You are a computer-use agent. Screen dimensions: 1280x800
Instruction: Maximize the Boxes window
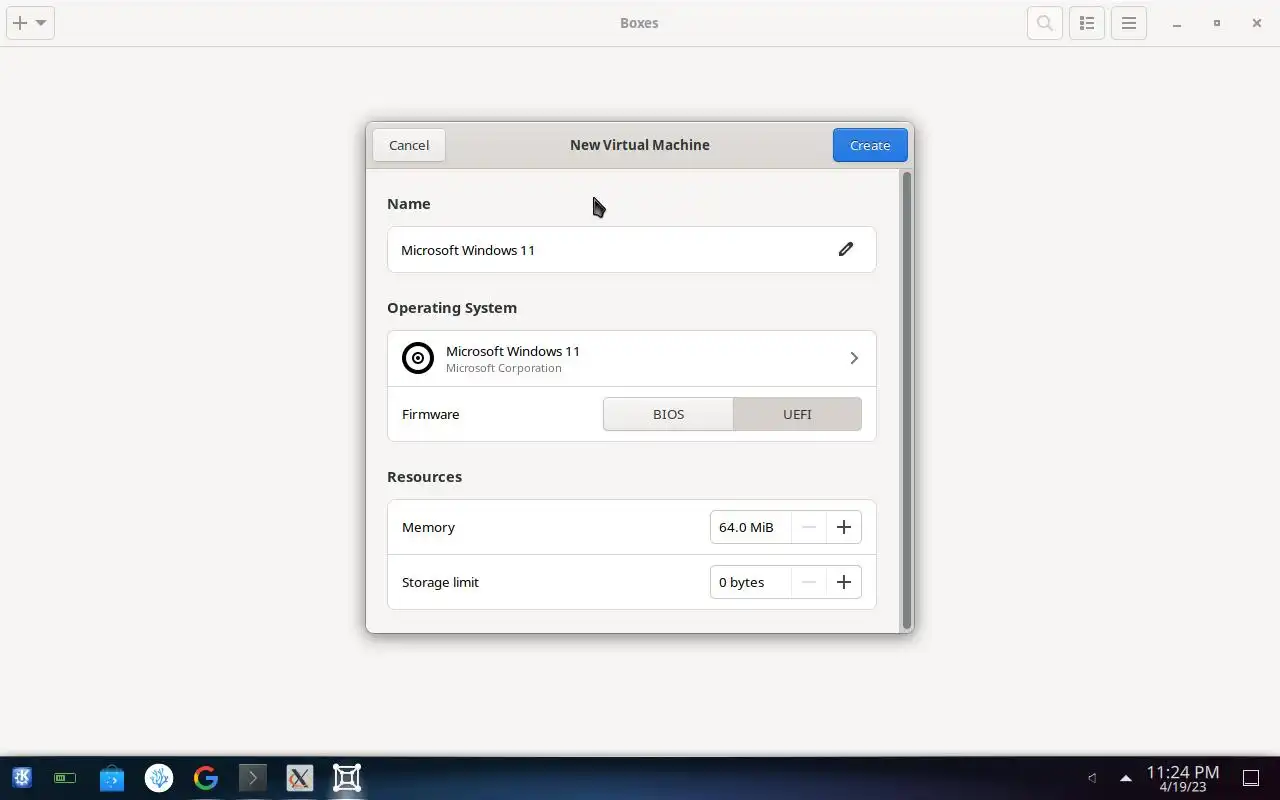tap(1217, 23)
